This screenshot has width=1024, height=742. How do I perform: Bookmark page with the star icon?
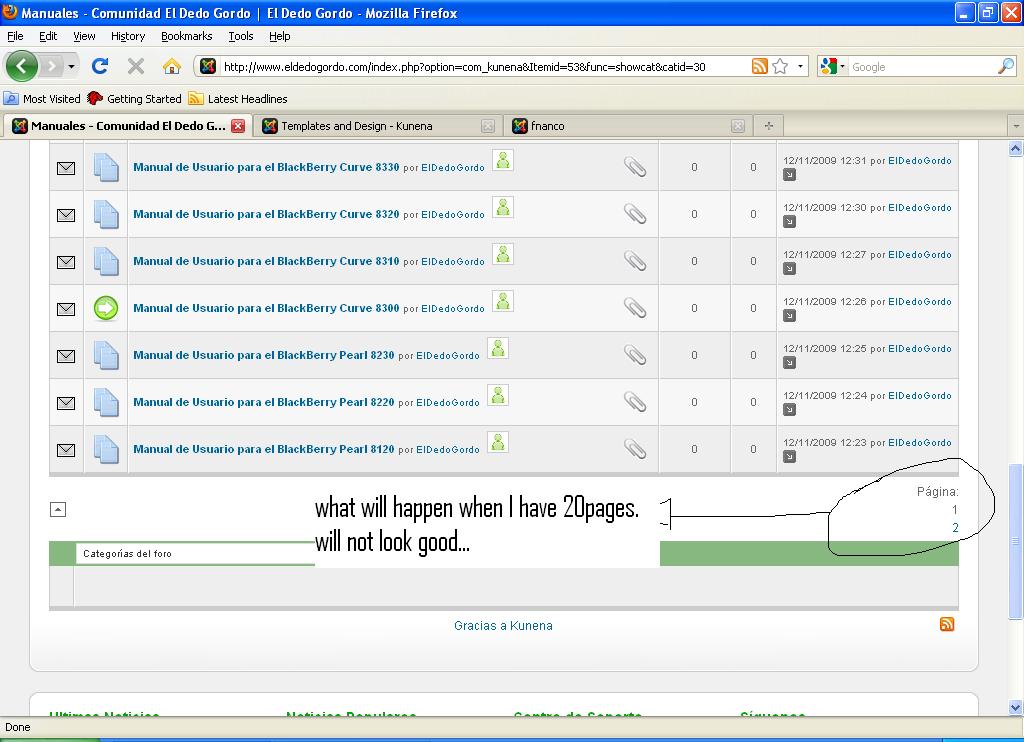780,66
